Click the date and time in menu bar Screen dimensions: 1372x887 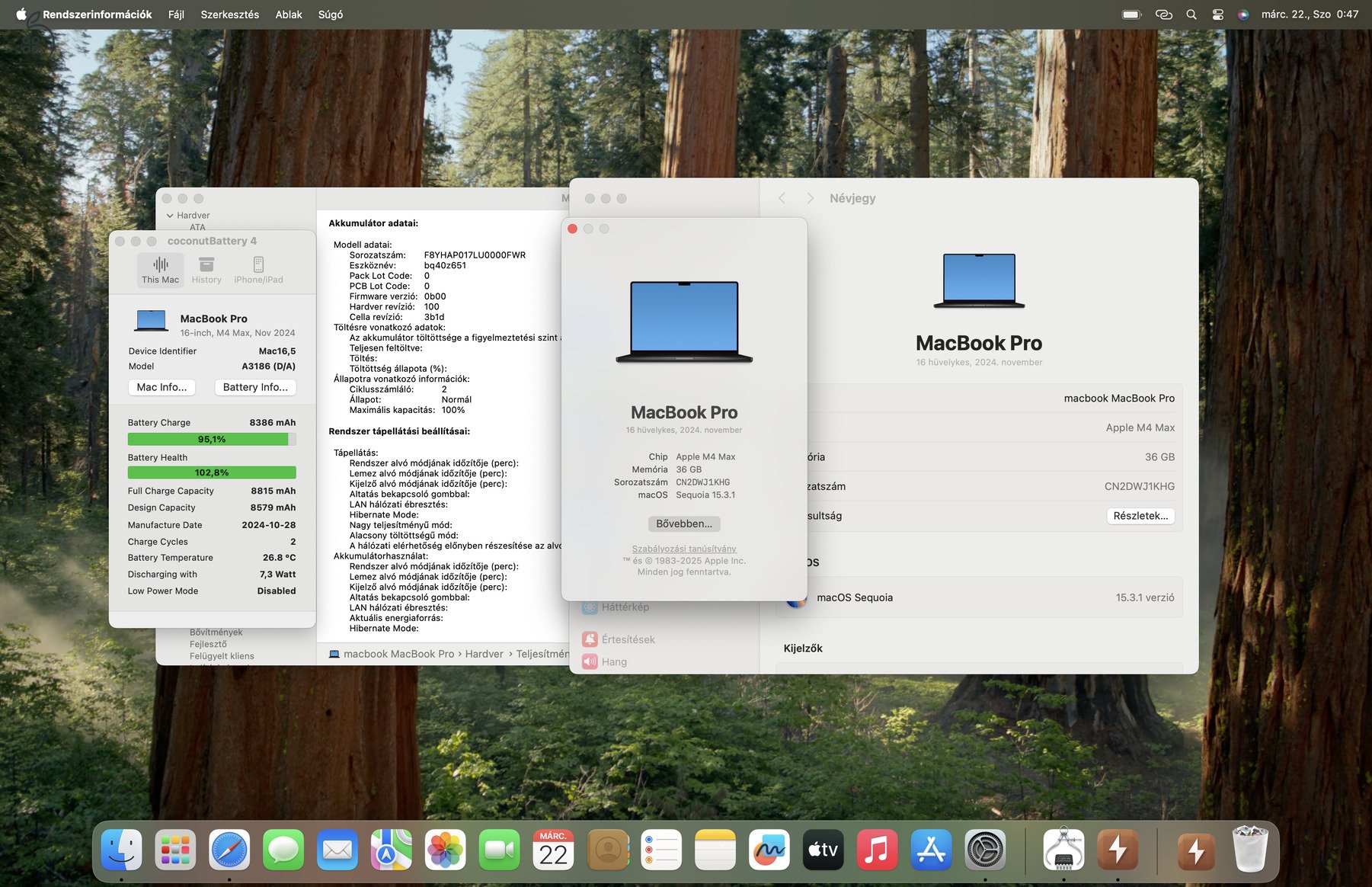click(1310, 14)
